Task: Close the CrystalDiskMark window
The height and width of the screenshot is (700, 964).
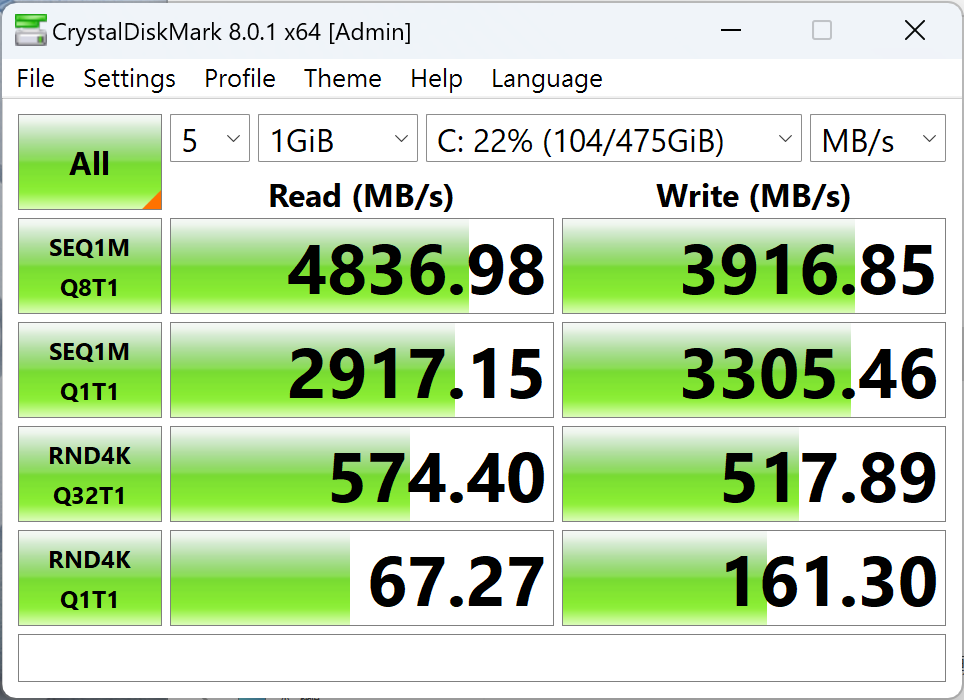Action: pyautogui.click(x=915, y=30)
